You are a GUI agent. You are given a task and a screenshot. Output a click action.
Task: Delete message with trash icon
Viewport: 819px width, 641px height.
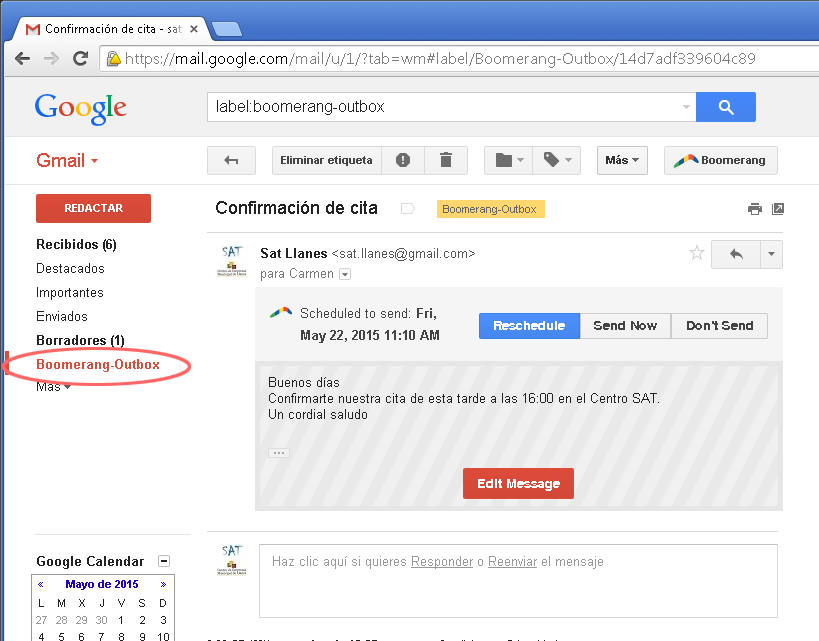(x=446, y=160)
